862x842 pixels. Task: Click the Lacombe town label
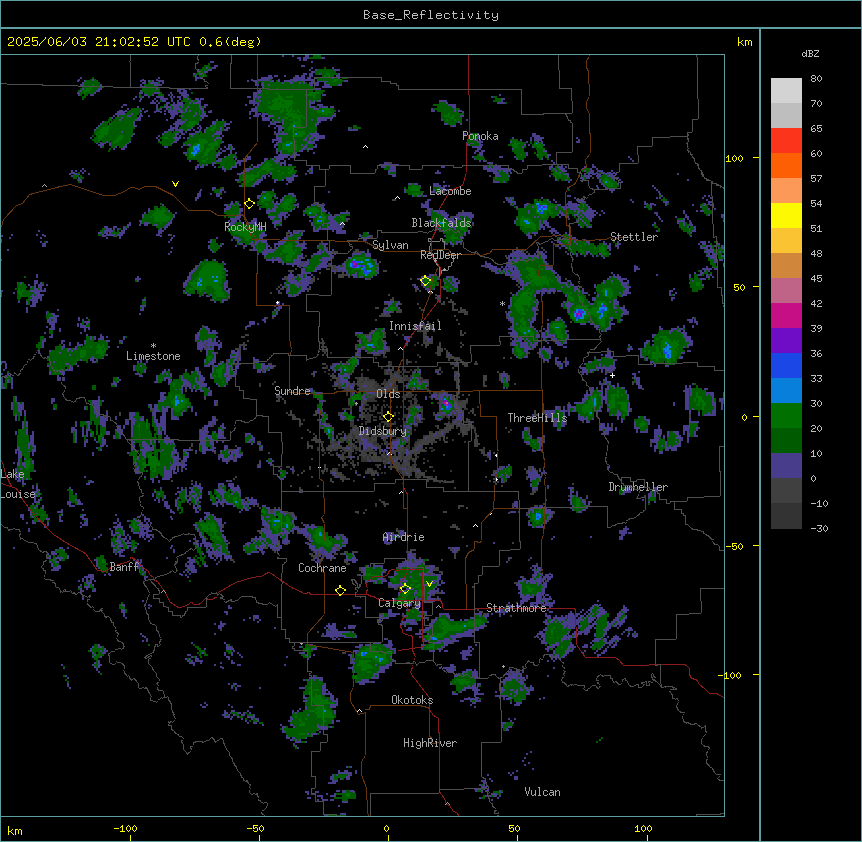tap(450, 191)
